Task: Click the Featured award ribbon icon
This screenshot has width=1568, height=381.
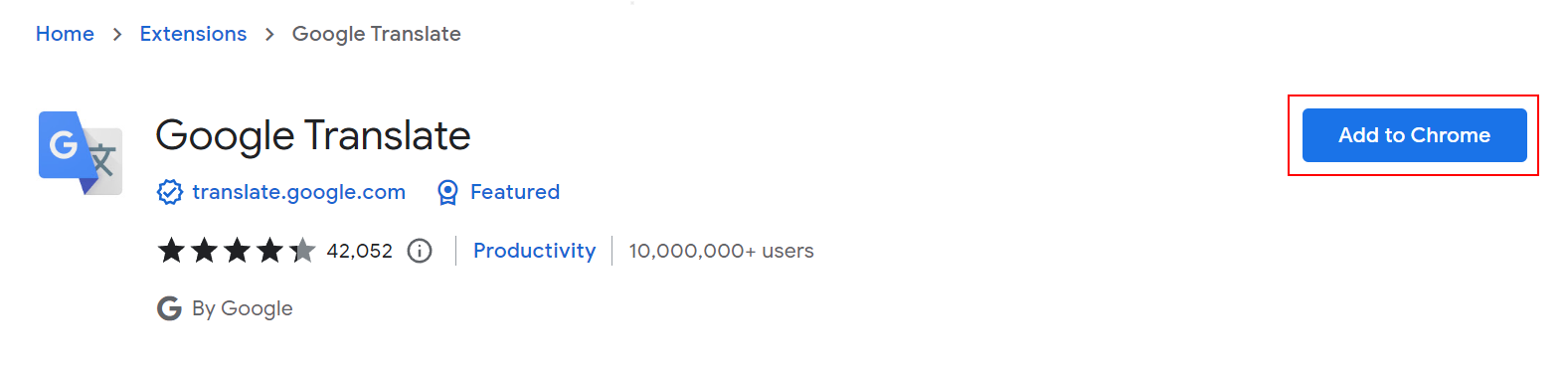Action: tap(448, 192)
